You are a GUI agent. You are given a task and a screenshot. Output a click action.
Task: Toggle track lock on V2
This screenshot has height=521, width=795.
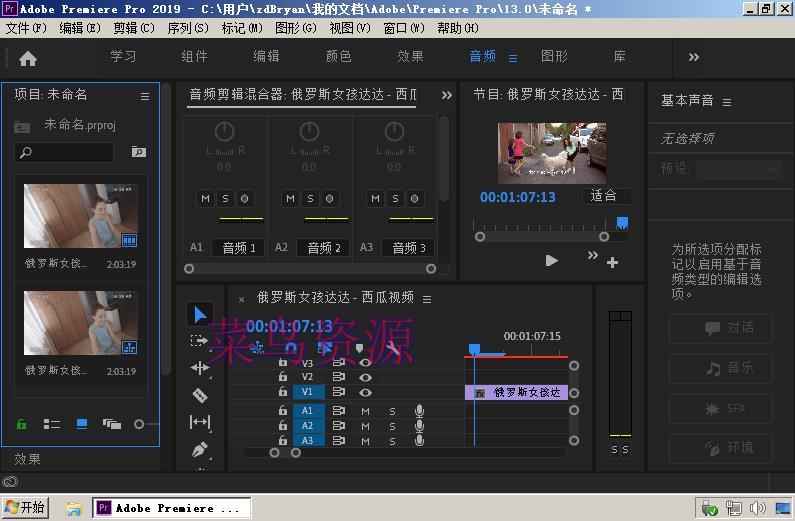click(x=283, y=377)
